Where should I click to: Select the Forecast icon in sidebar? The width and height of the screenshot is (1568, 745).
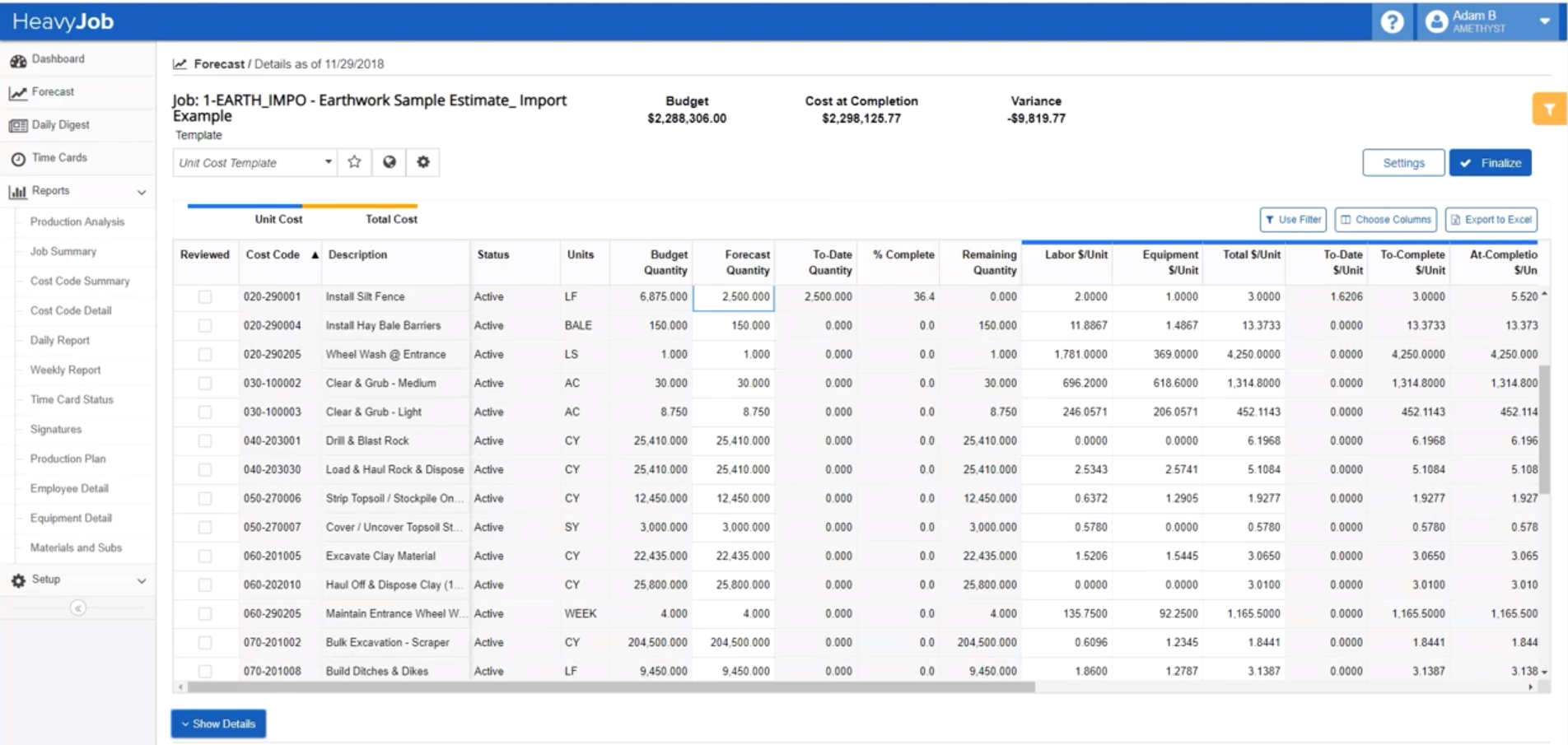pyautogui.click(x=16, y=91)
